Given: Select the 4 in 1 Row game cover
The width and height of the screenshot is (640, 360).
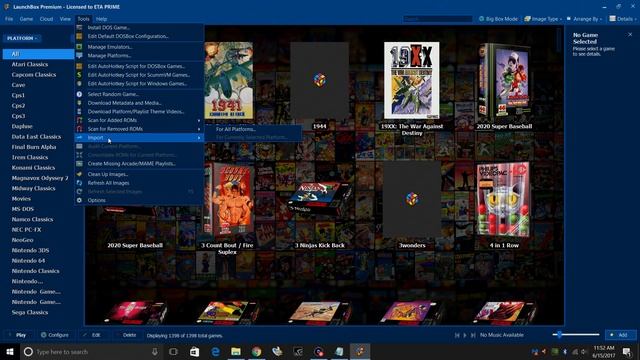Looking at the screenshot, I should [504, 200].
